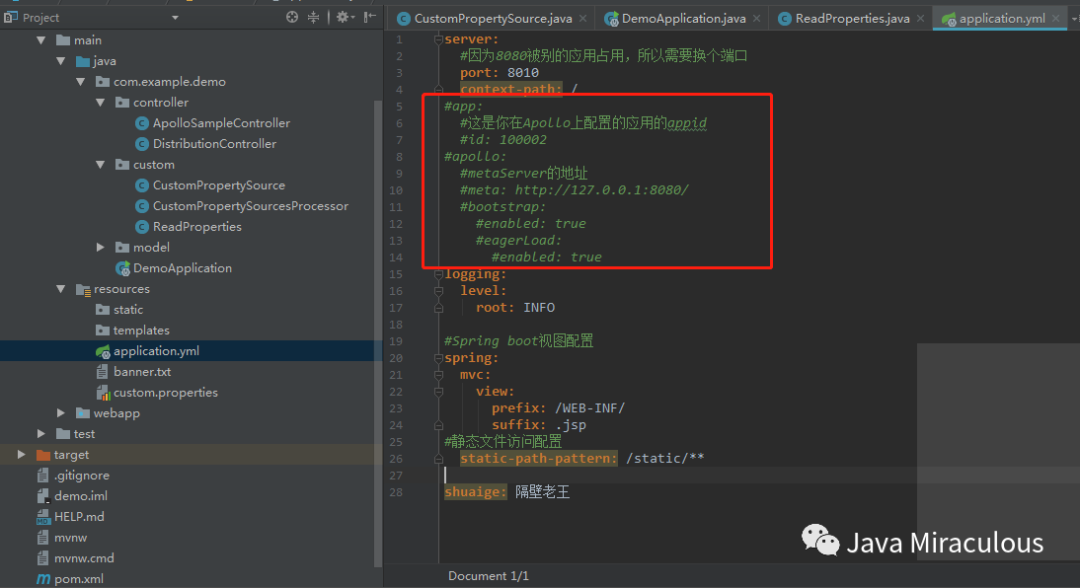Select mvnw file
The width and height of the screenshot is (1080, 588).
pyautogui.click(x=70, y=537)
